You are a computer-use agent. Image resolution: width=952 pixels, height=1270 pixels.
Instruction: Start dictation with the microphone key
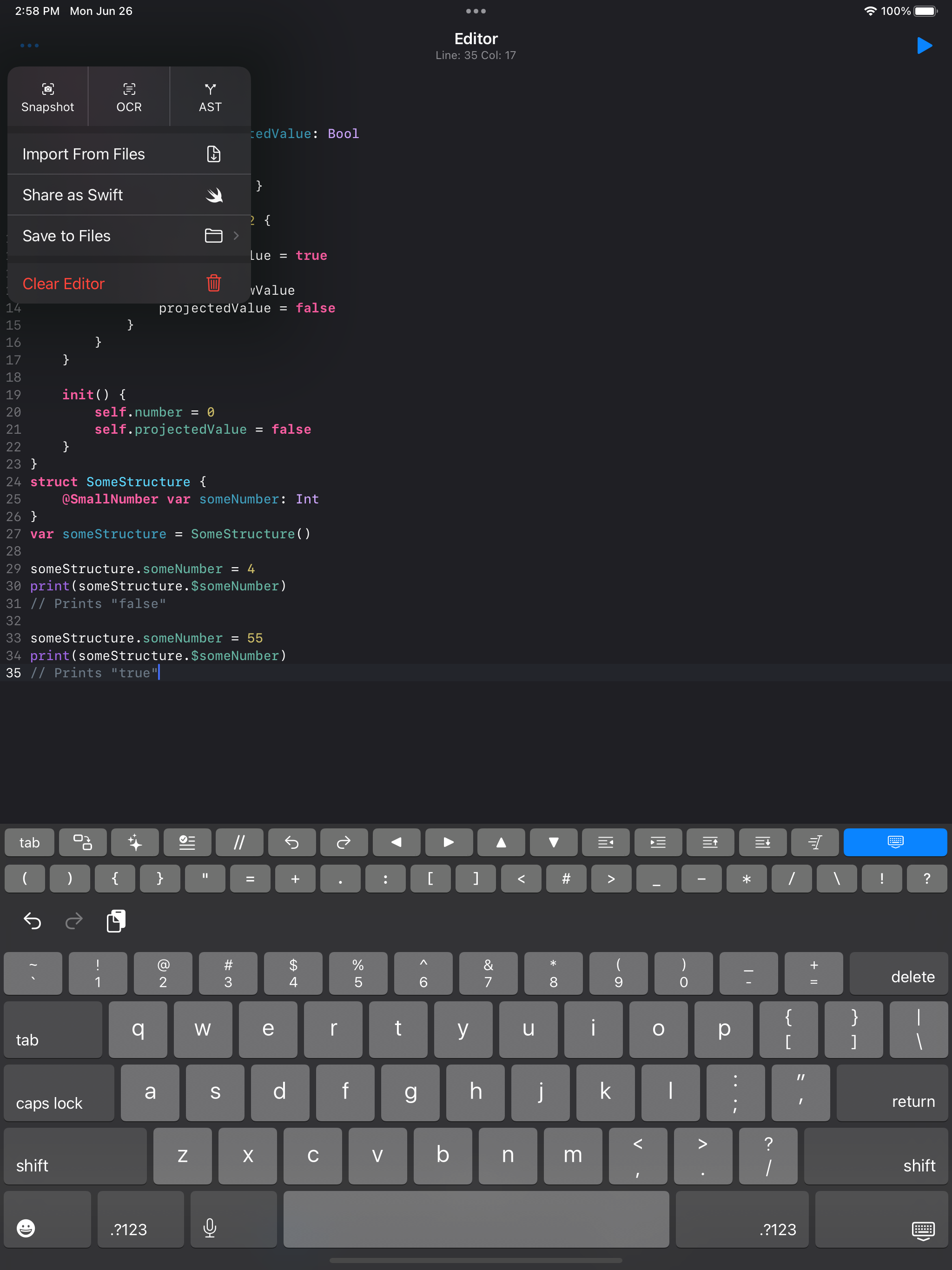[234, 1219]
